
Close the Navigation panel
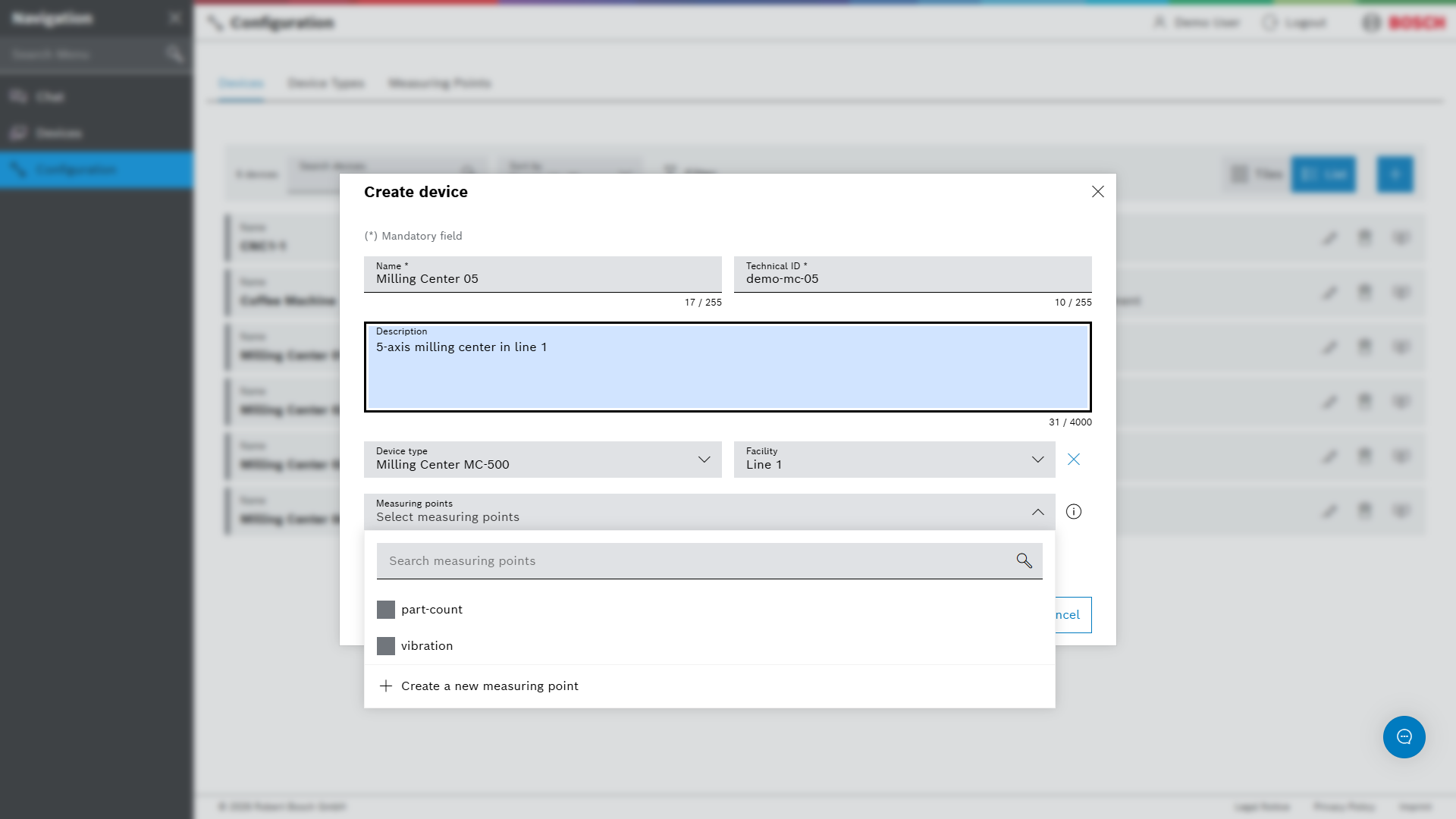[x=175, y=18]
